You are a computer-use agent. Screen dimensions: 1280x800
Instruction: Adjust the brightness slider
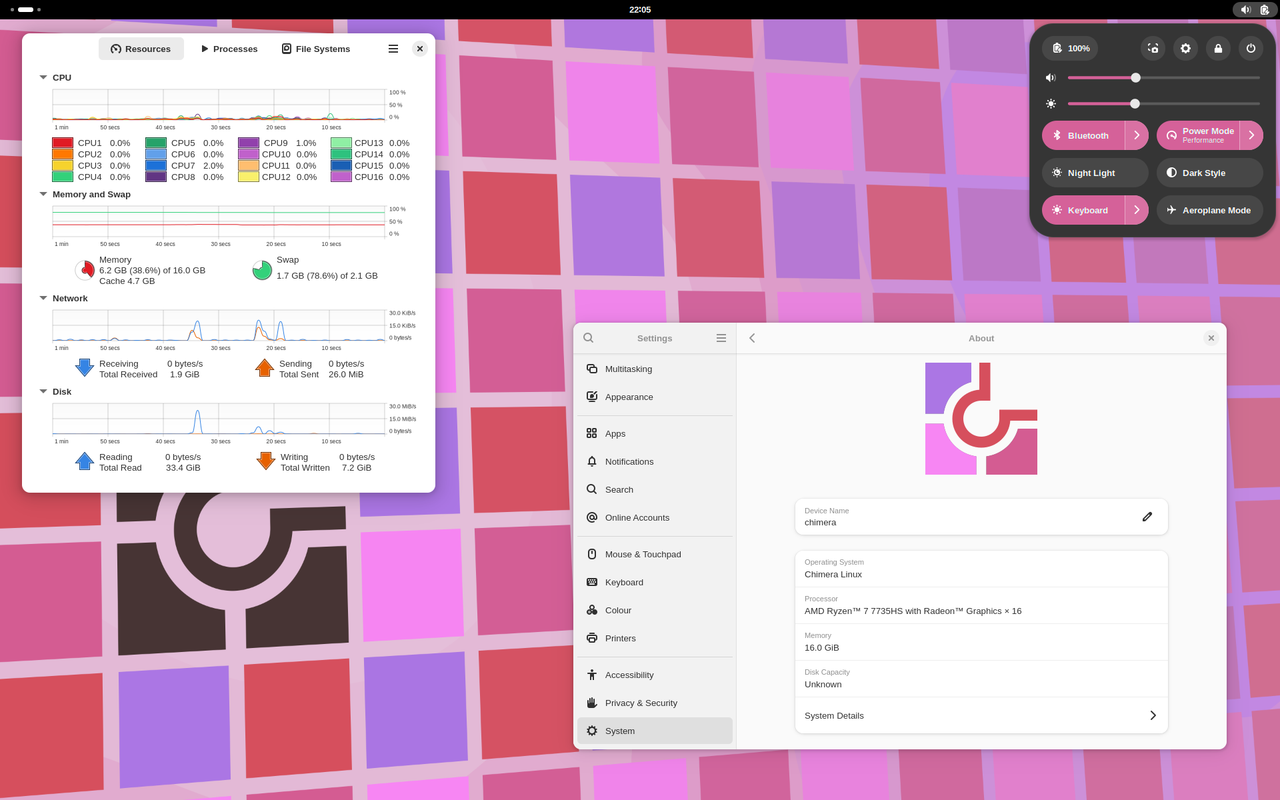coord(1164,103)
